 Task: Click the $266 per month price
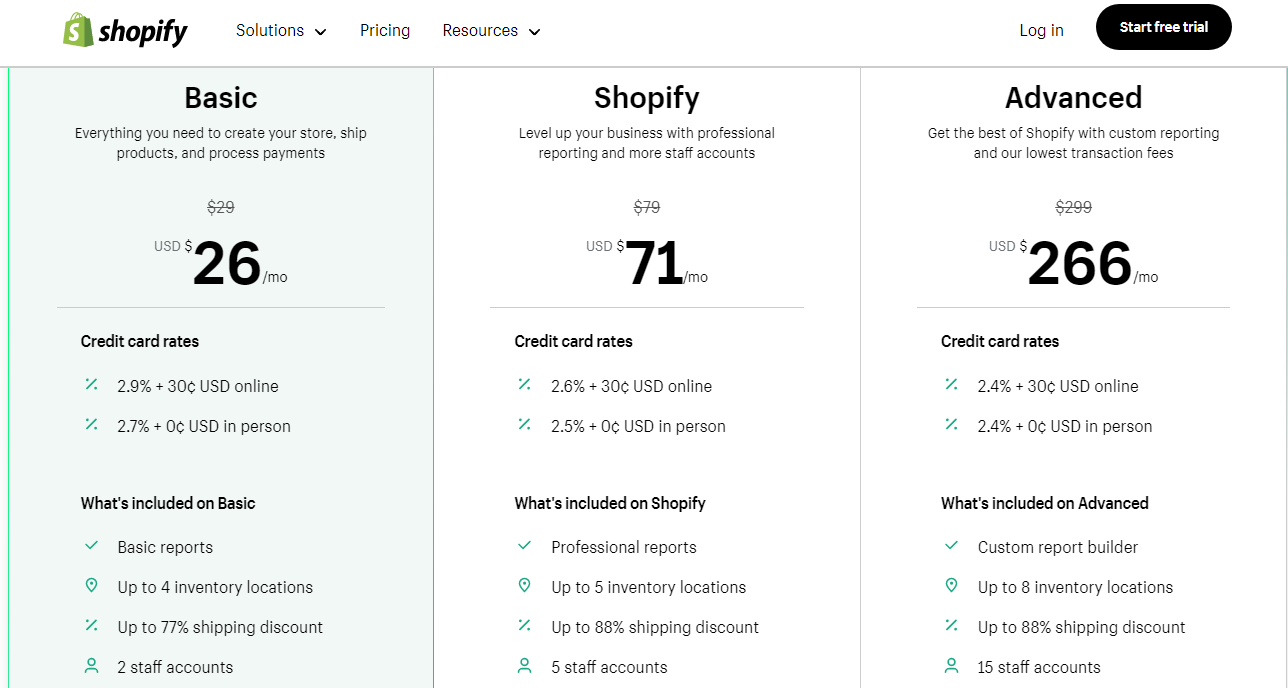[x=1074, y=263]
